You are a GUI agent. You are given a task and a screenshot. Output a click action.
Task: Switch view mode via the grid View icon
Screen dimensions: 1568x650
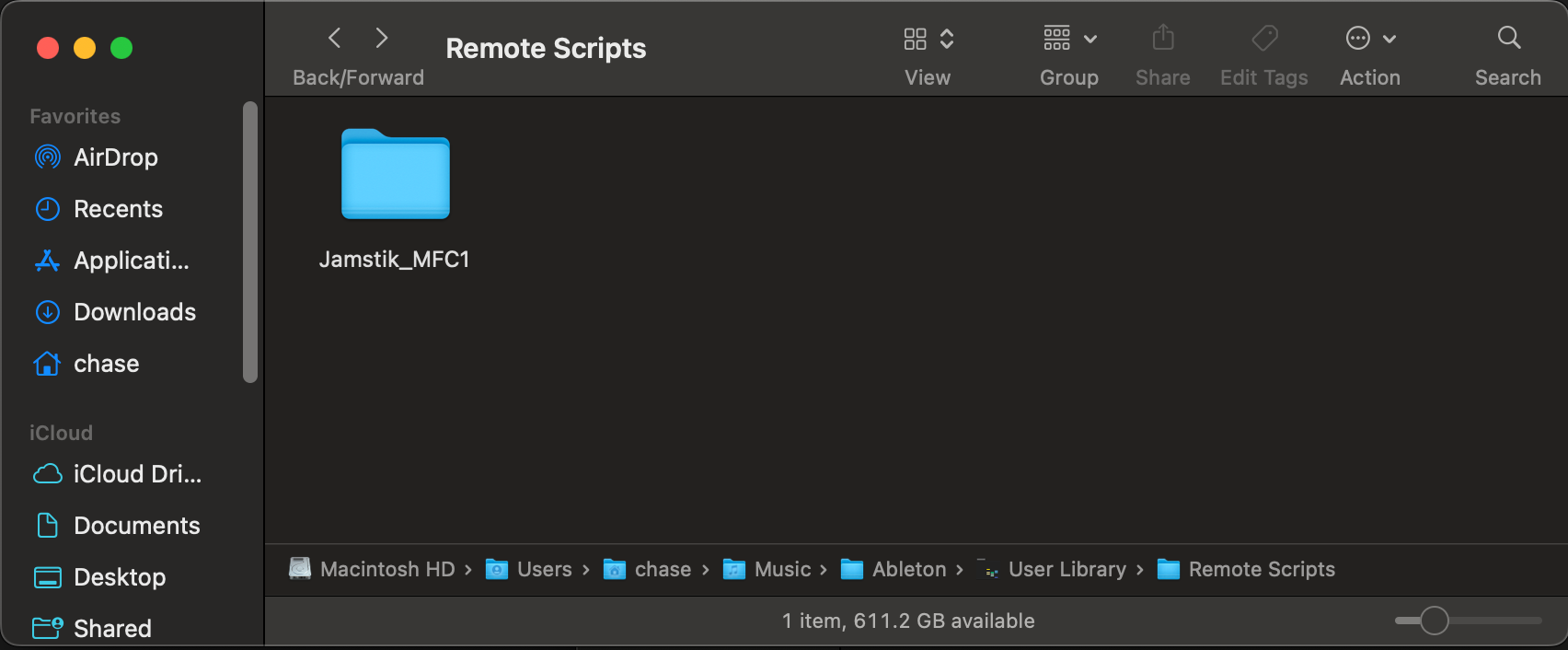click(x=915, y=39)
